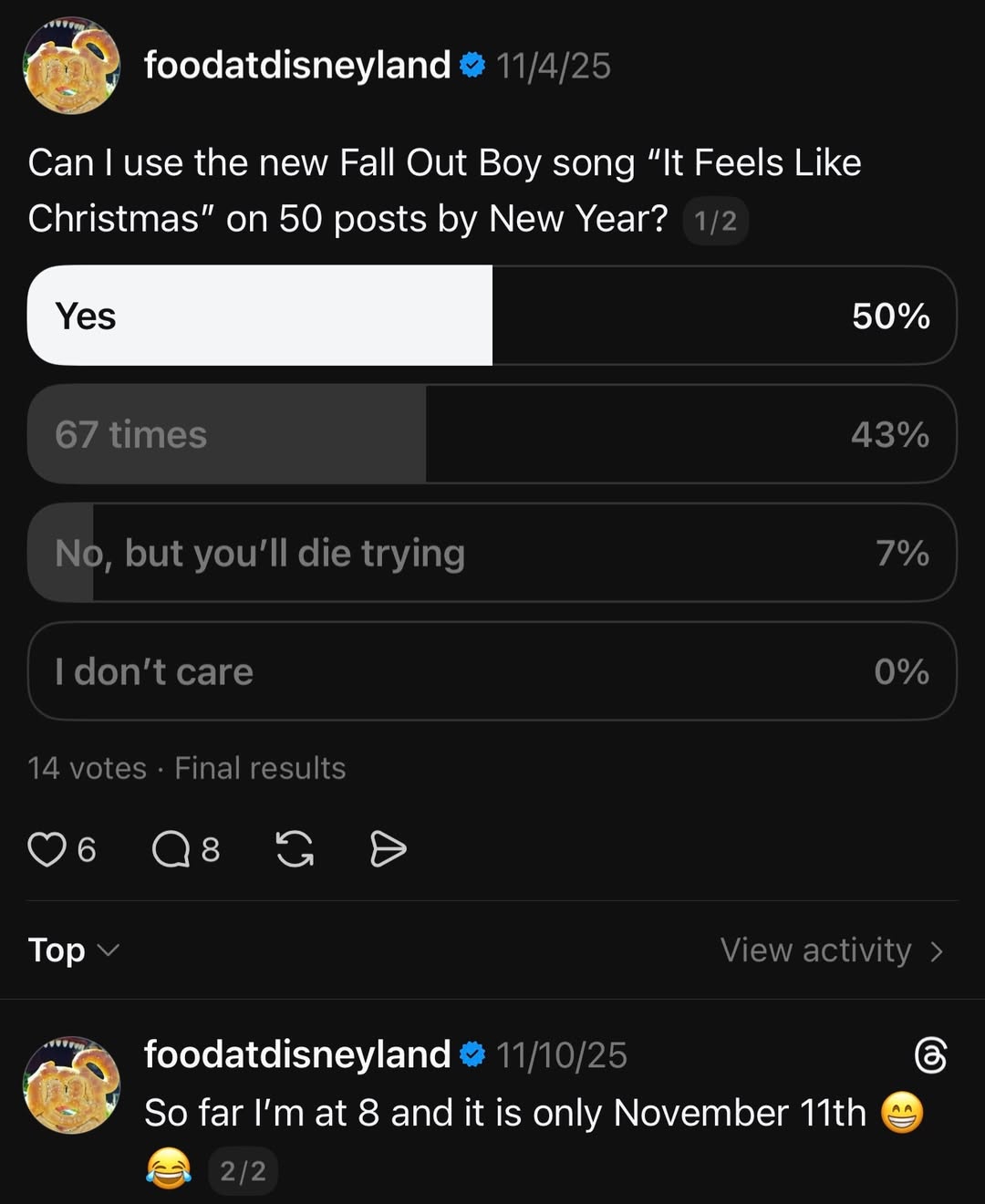Select the "67 times" poll option
This screenshot has width=985, height=1204.
[492, 434]
